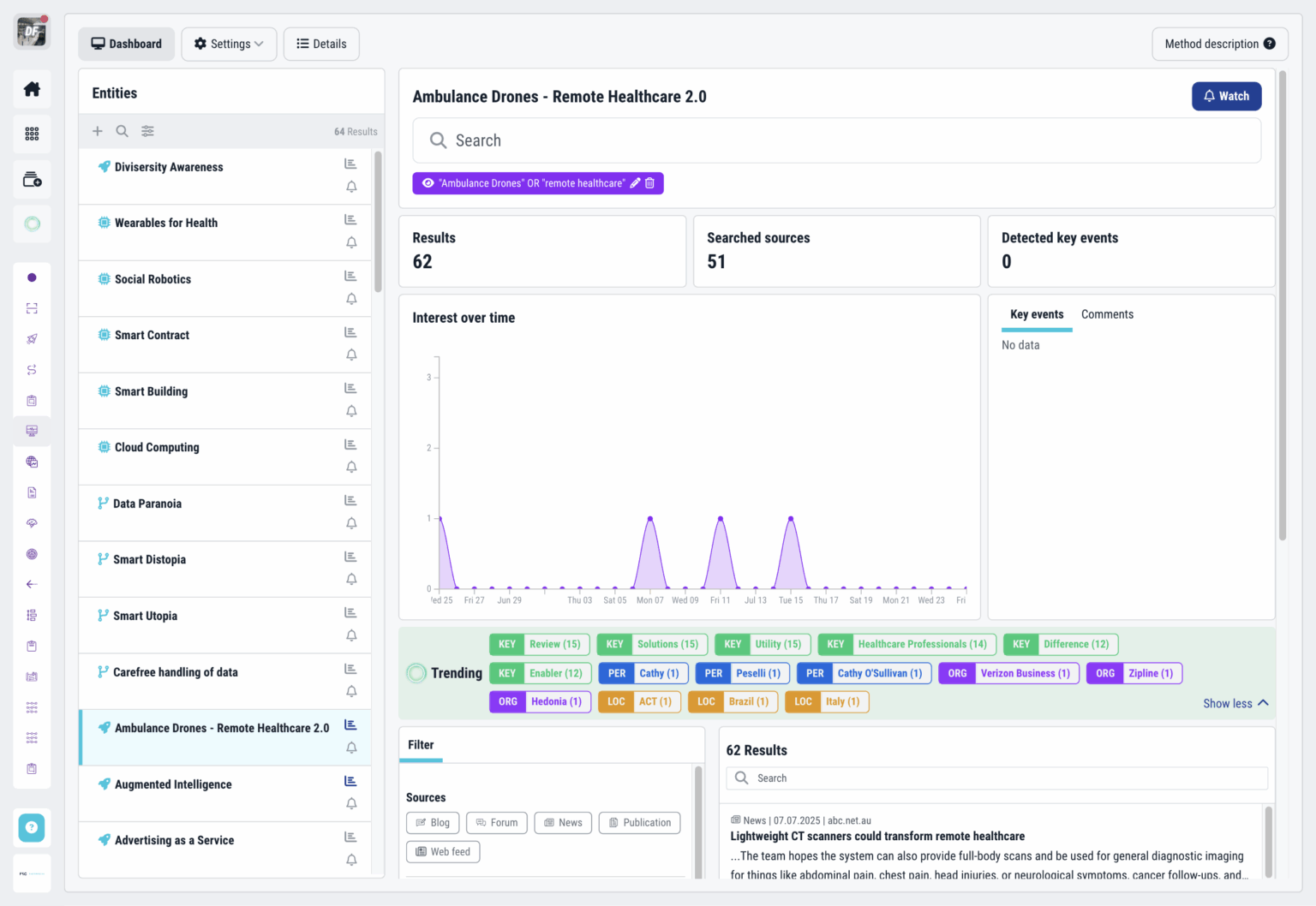Click the brain icon in the sidebar
The height and width of the screenshot is (906, 1316).
tap(32, 523)
